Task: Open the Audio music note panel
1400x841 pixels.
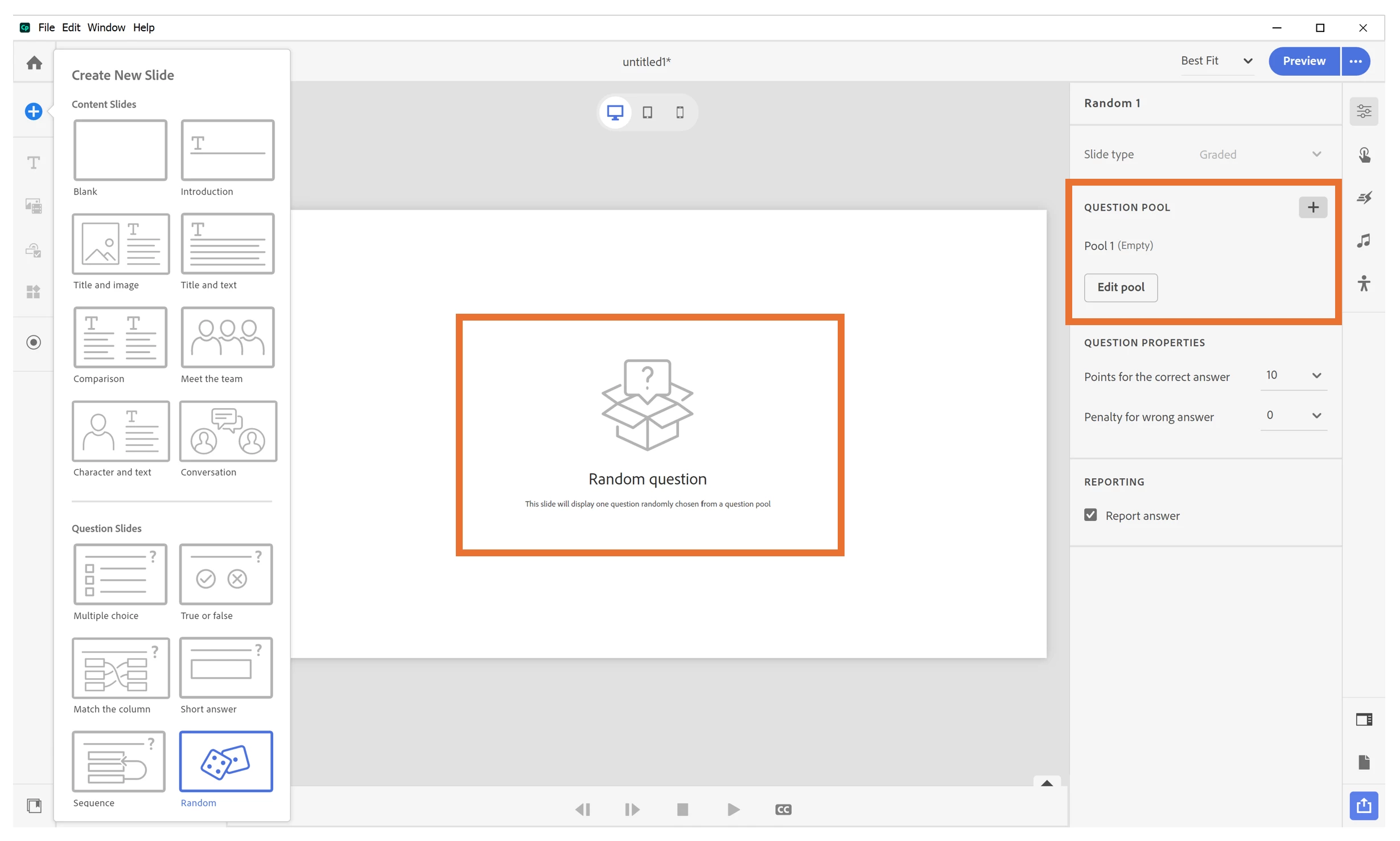Action: 1364,241
